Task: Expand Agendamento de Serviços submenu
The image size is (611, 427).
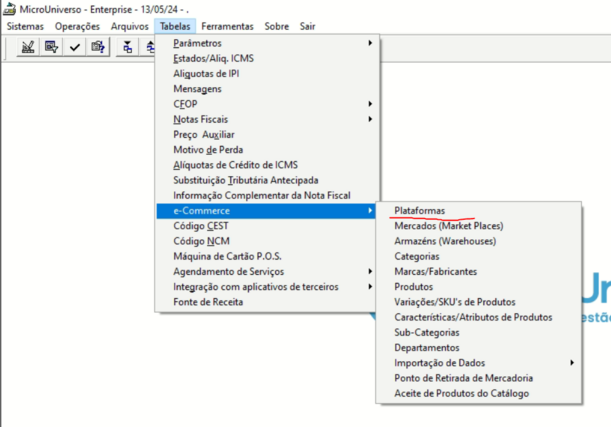Action: [267, 272]
